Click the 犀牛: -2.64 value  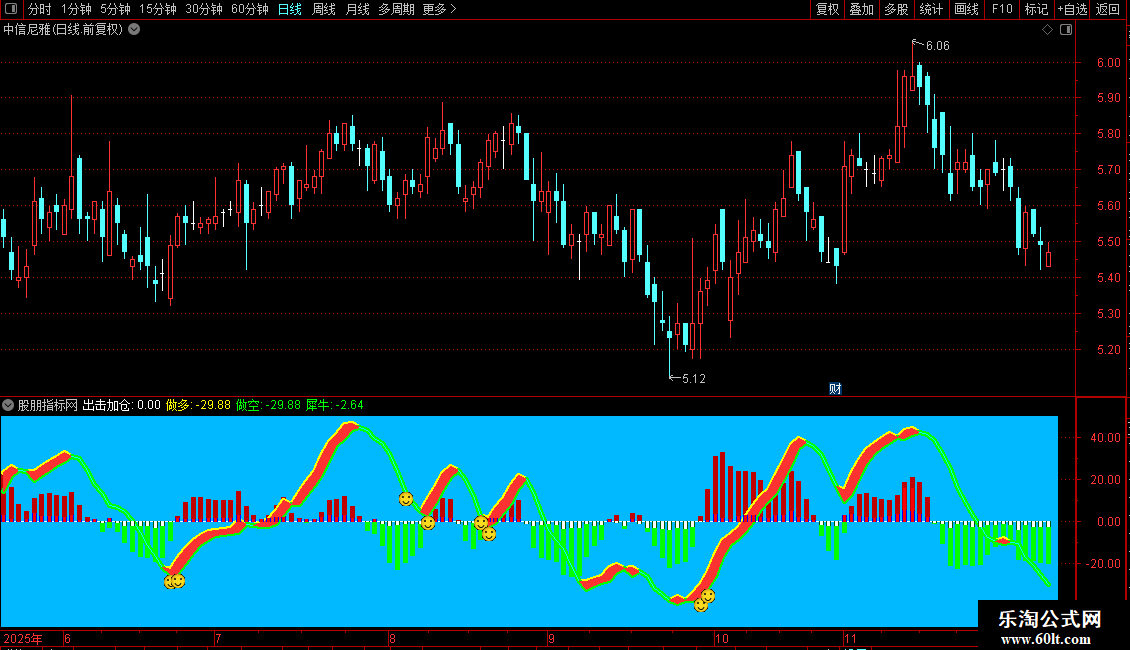pyautogui.click(x=334, y=405)
